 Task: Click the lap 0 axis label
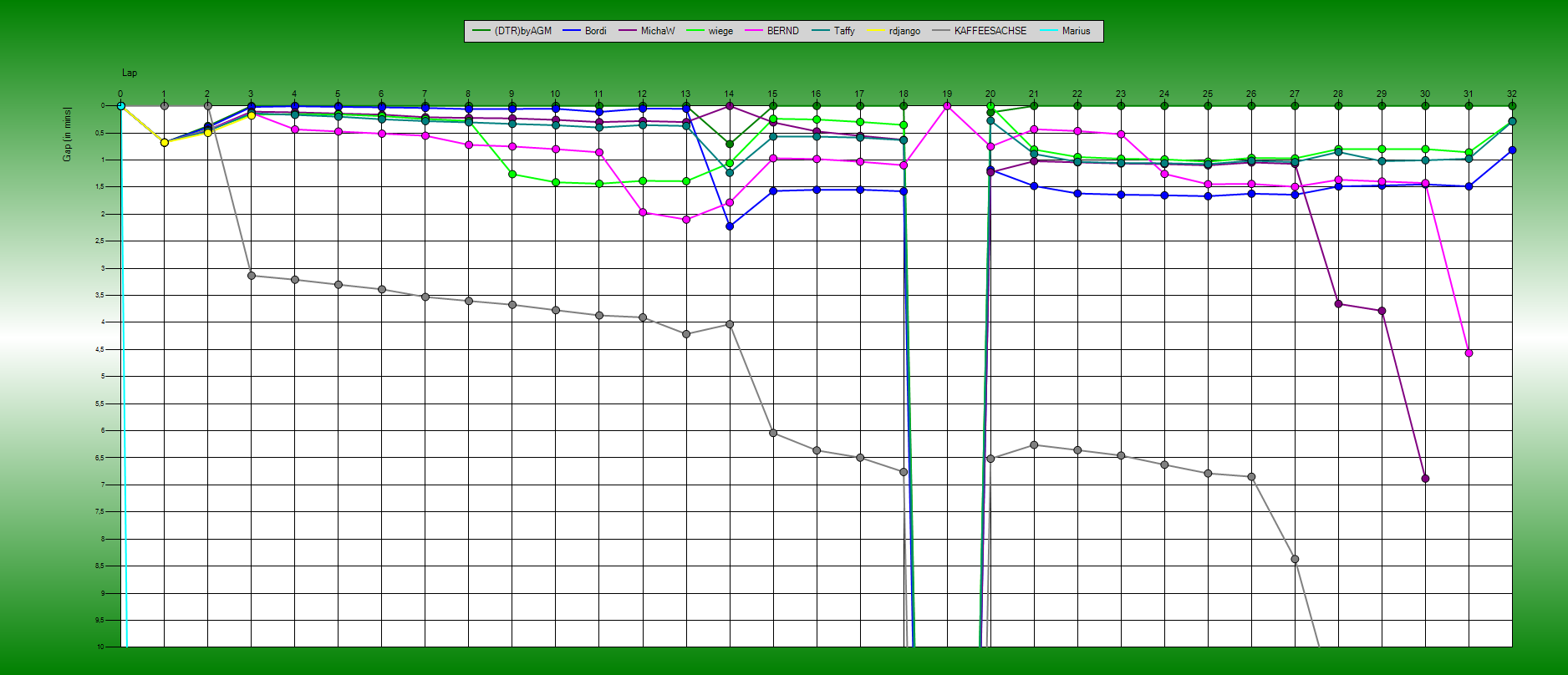[120, 94]
